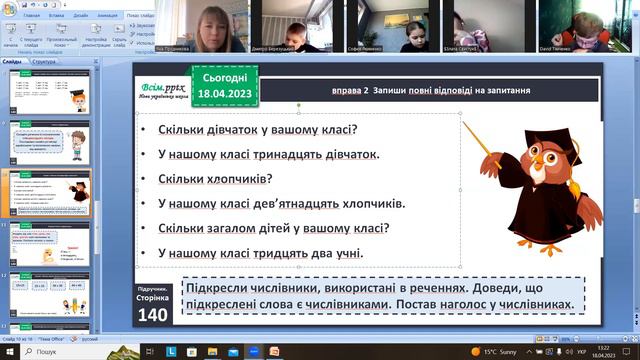
Task: Click text 'У нашому класі дев'ятнадцять хлопчиків.'
Action: (282, 203)
